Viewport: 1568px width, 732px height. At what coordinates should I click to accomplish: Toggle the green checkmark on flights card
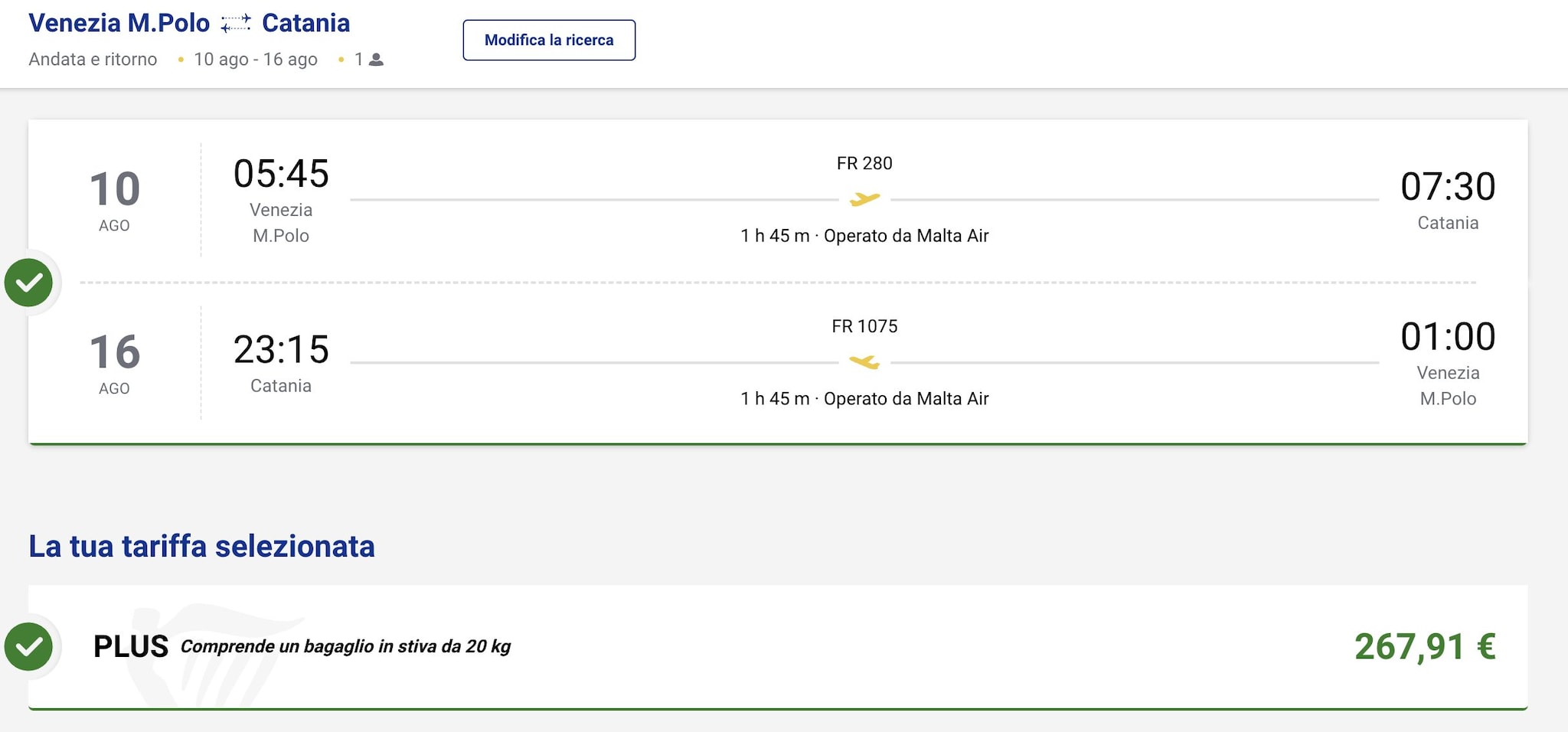coord(29,283)
